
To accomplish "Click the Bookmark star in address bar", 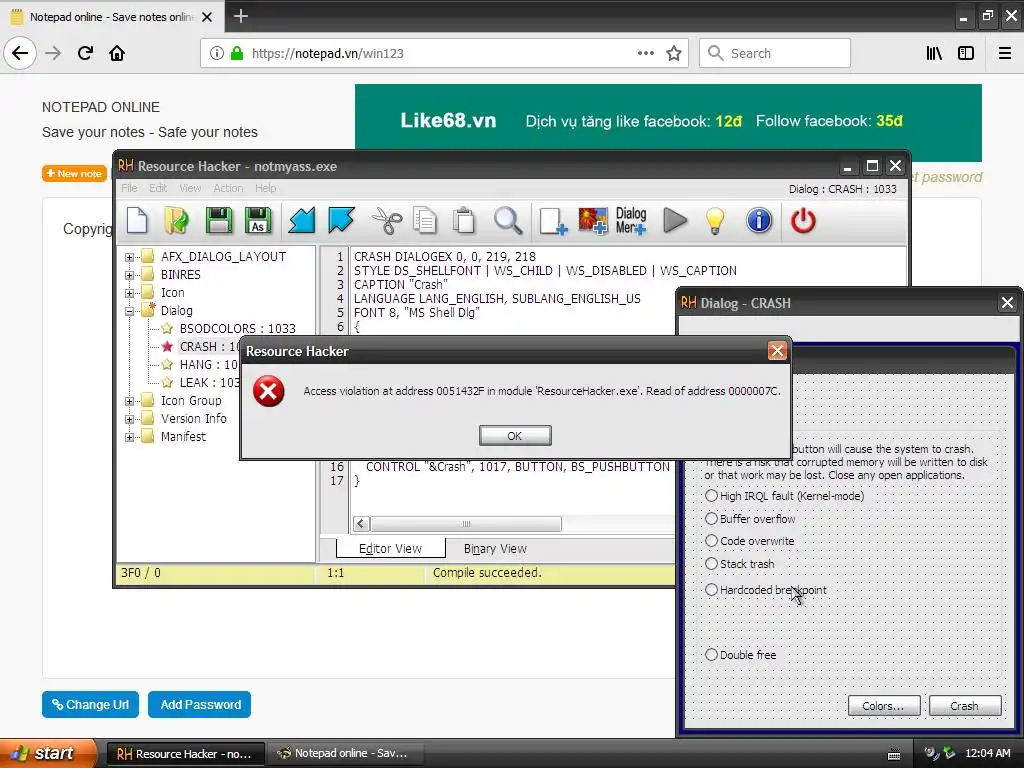I will [x=674, y=53].
